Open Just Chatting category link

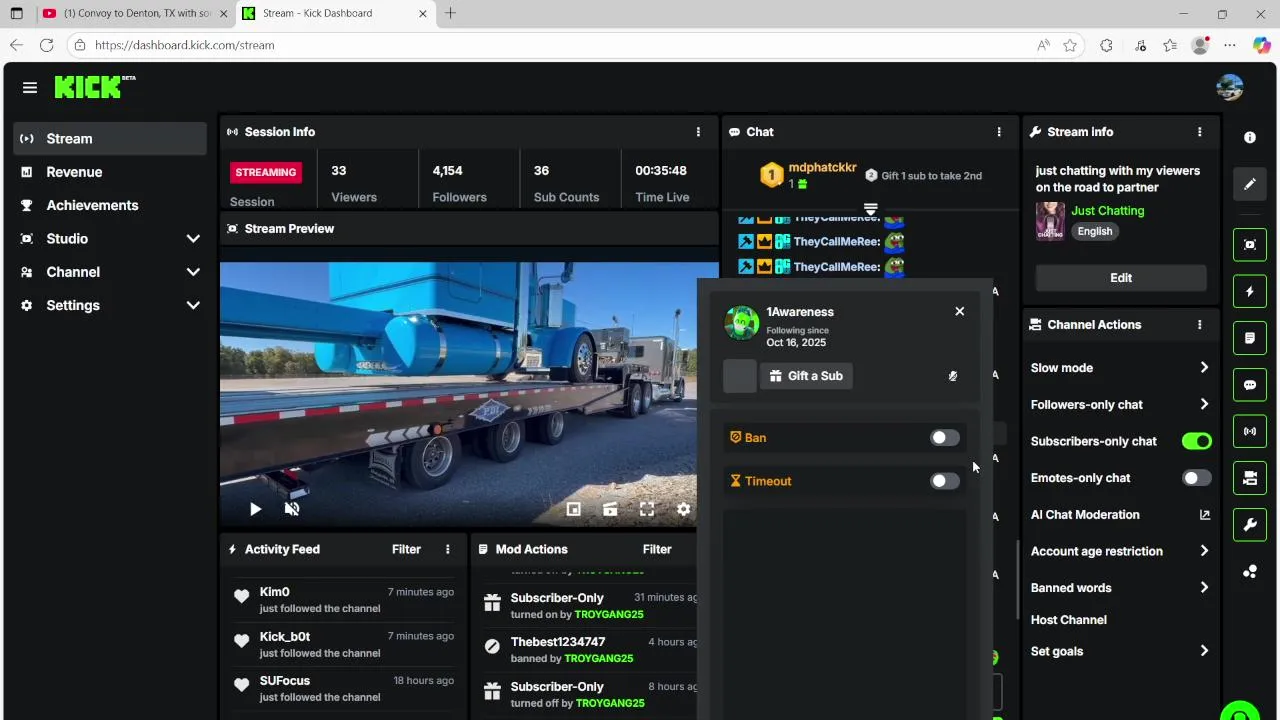(1107, 211)
